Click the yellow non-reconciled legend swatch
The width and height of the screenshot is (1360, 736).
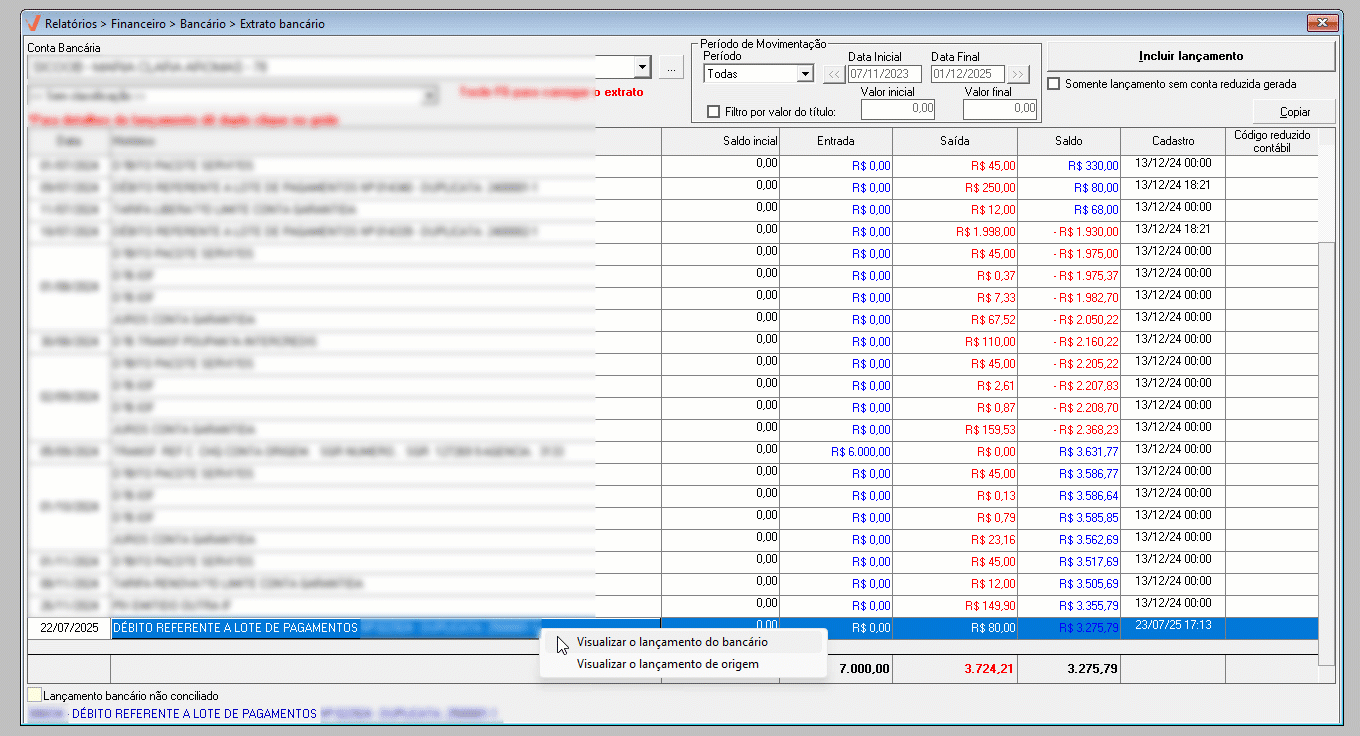point(35,695)
